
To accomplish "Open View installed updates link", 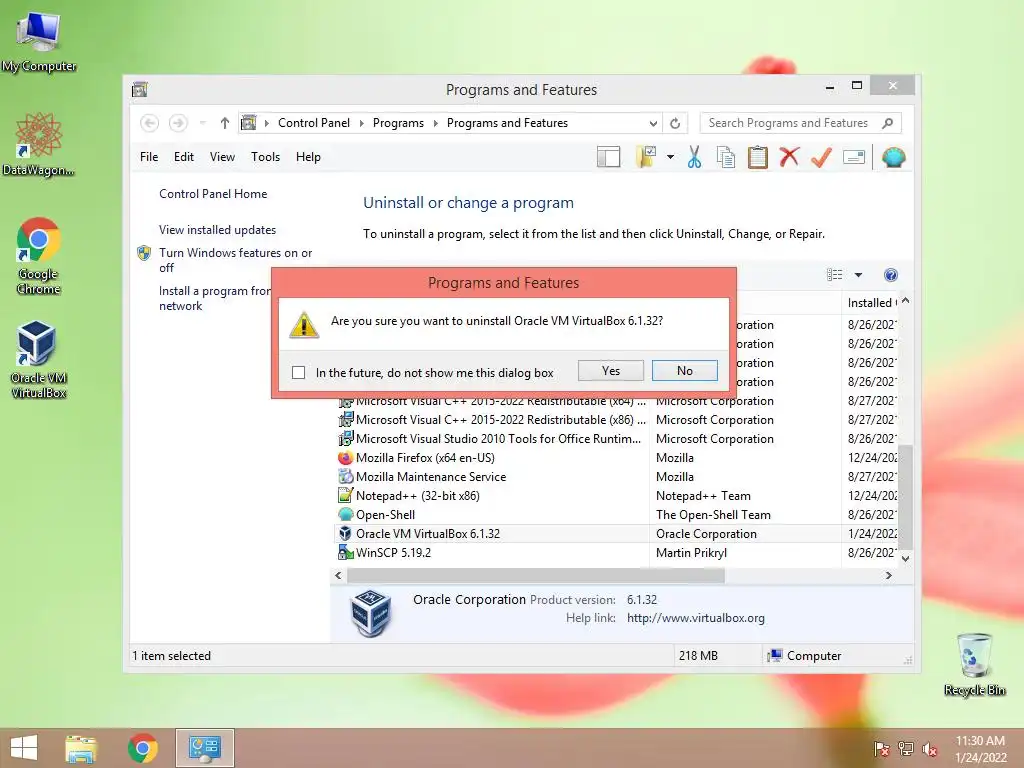I will click(x=217, y=230).
